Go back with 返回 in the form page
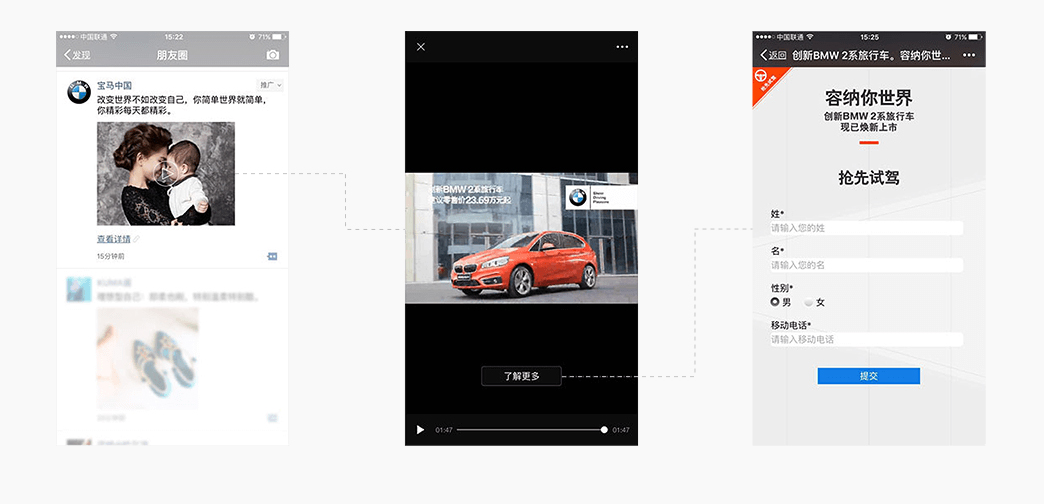1044x504 pixels. pyautogui.click(x=773, y=55)
